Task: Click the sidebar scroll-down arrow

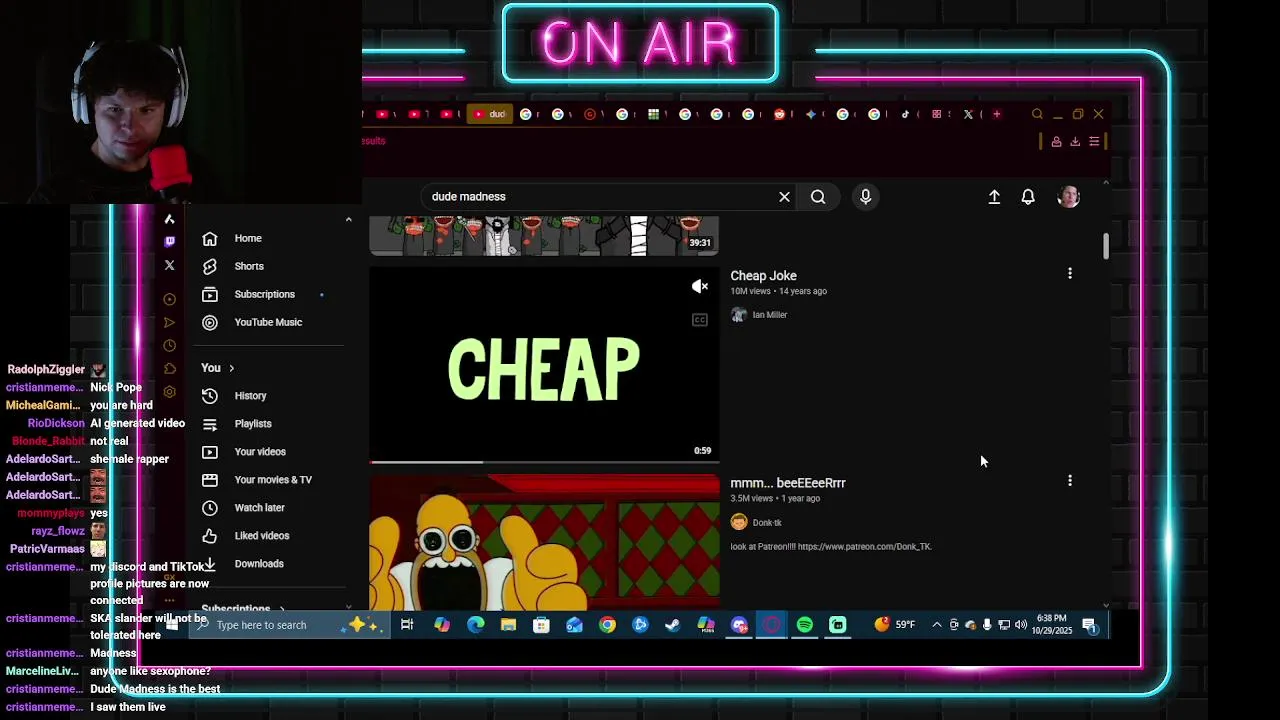Action: (x=348, y=606)
